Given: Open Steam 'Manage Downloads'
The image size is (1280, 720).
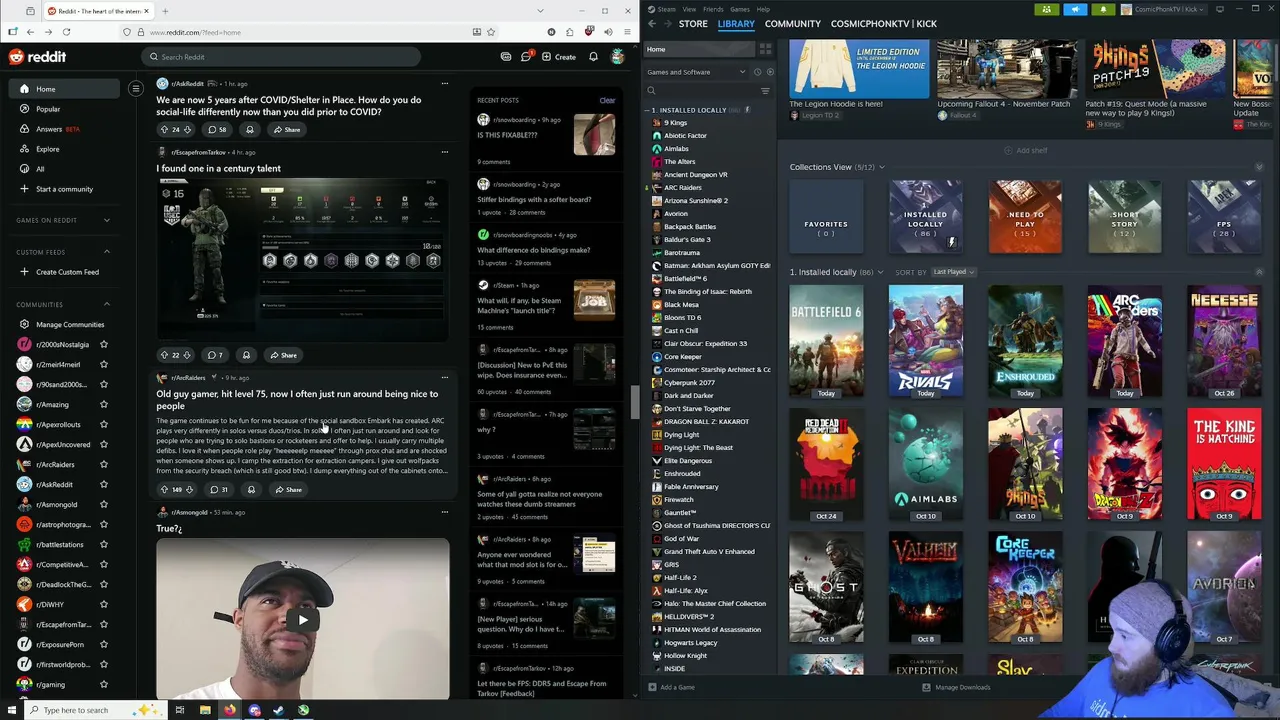Looking at the screenshot, I should tap(955, 687).
